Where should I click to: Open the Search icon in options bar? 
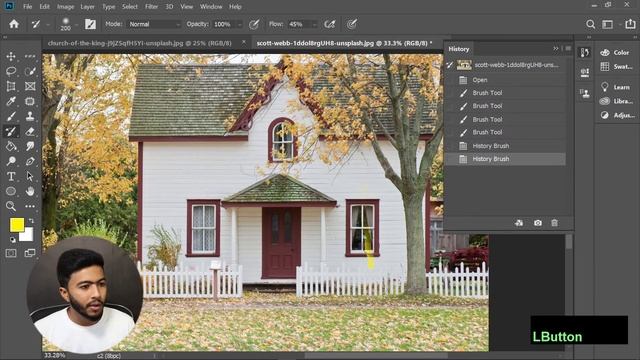(590, 24)
